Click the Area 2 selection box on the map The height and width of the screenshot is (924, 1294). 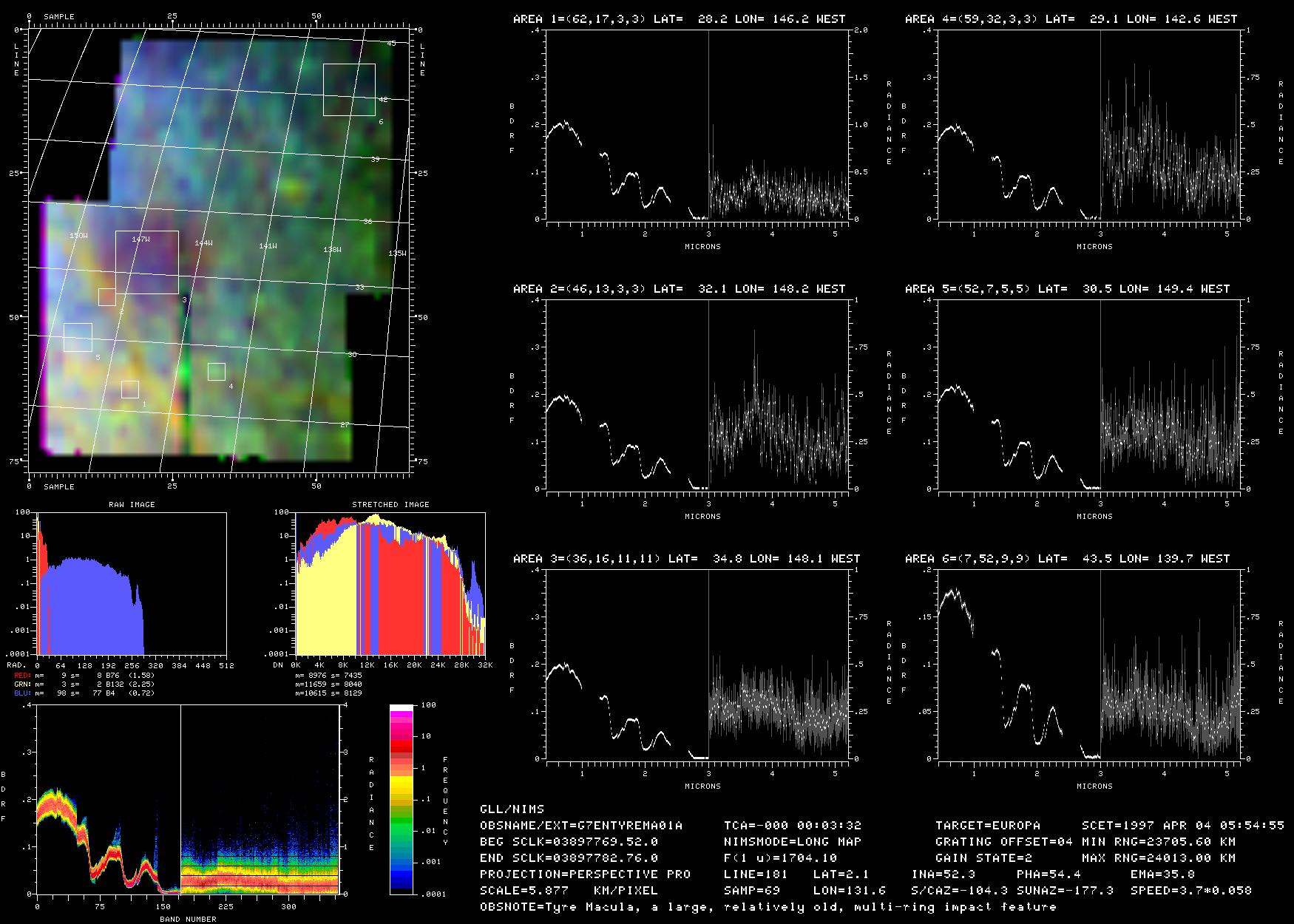point(107,297)
